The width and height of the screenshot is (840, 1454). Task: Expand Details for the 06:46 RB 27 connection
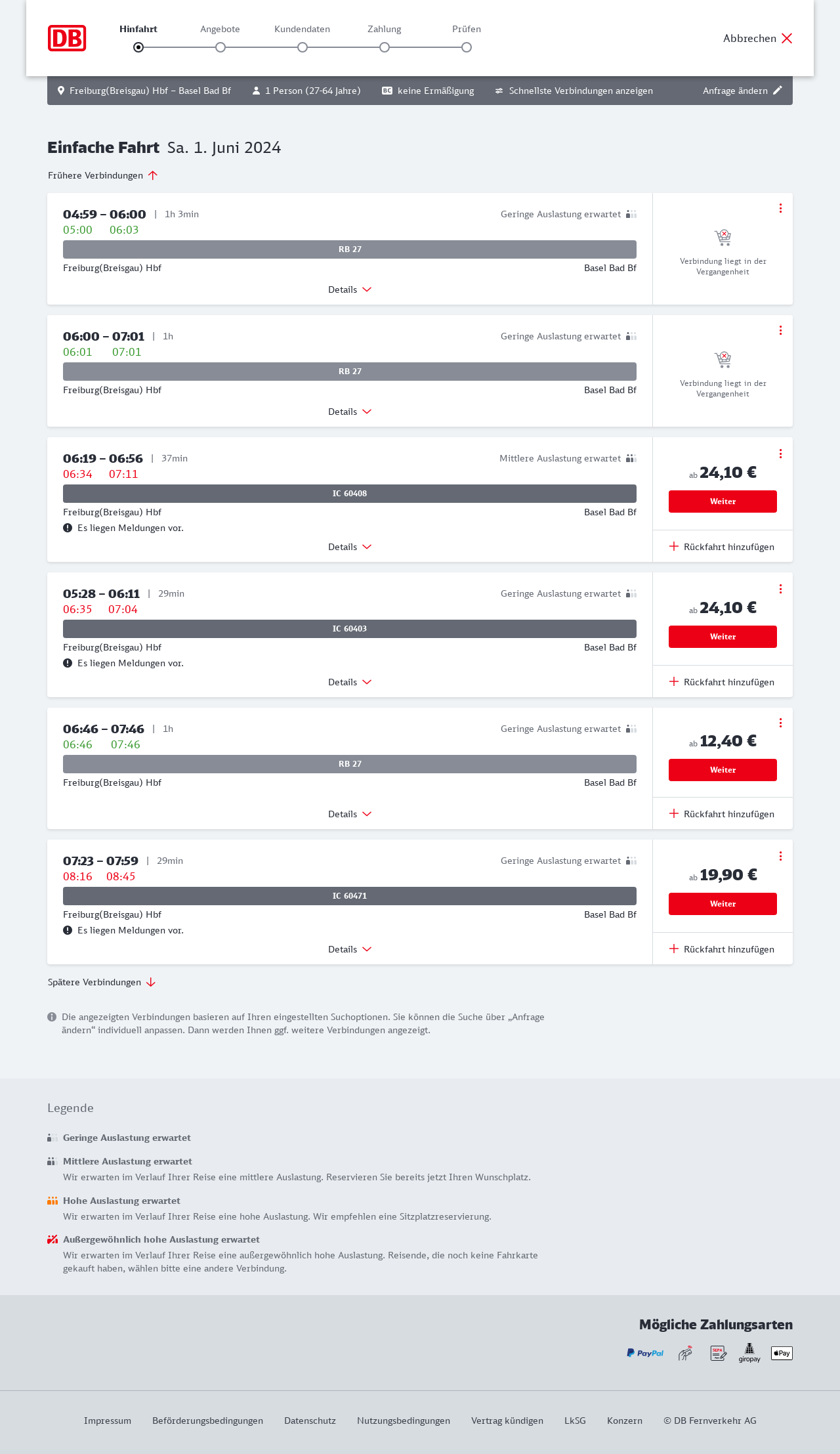[350, 814]
